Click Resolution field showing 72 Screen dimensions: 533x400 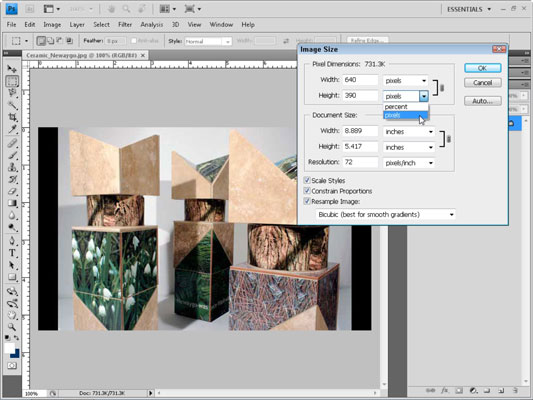click(x=360, y=162)
